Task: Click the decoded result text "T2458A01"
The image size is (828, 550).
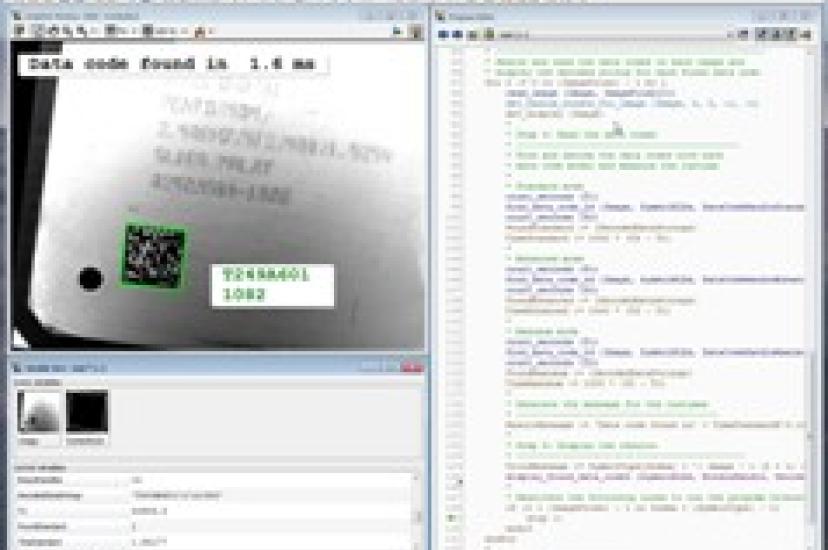Action: pos(266,275)
